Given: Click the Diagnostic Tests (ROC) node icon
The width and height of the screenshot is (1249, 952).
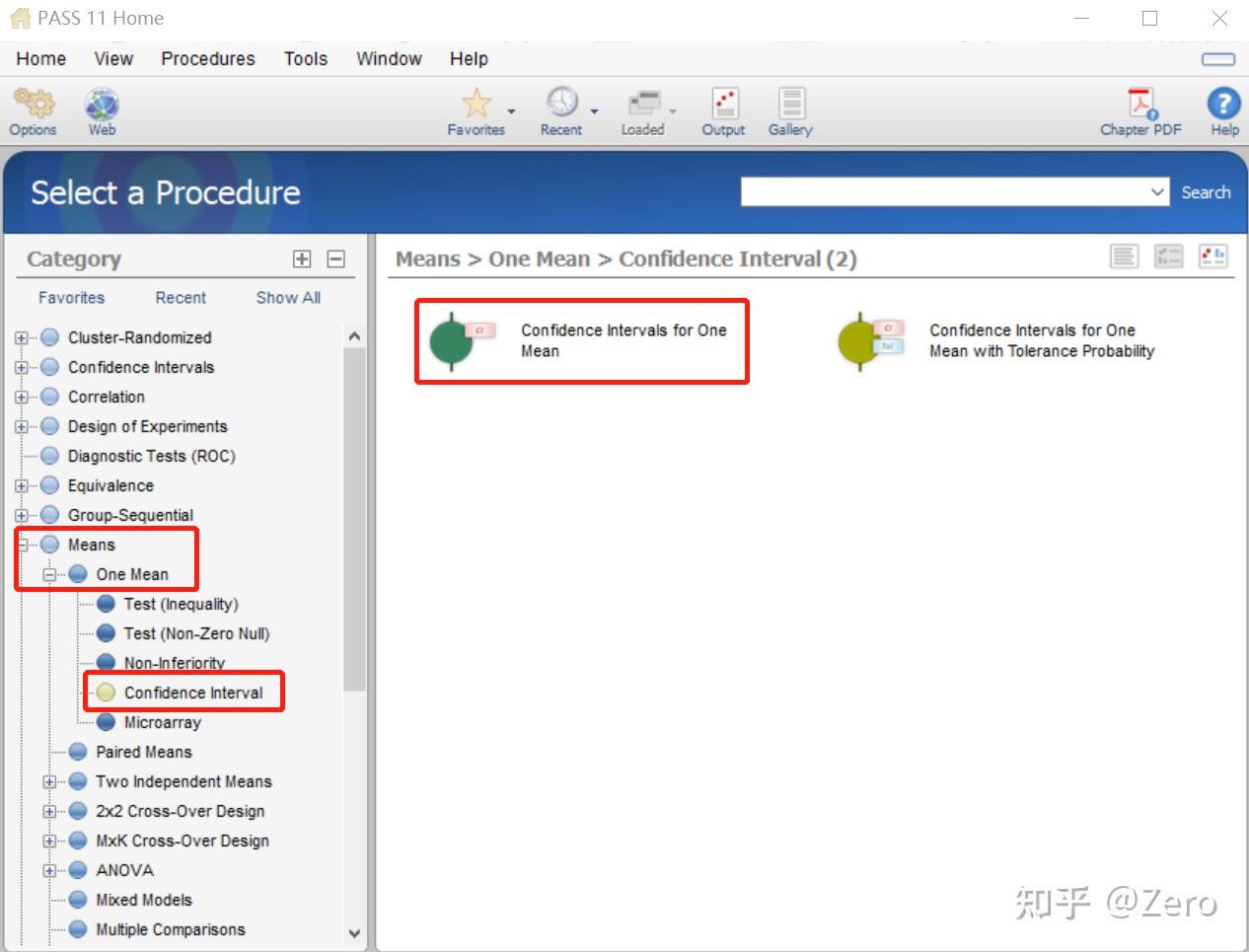Looking at the screenshot, I should 50,456.
